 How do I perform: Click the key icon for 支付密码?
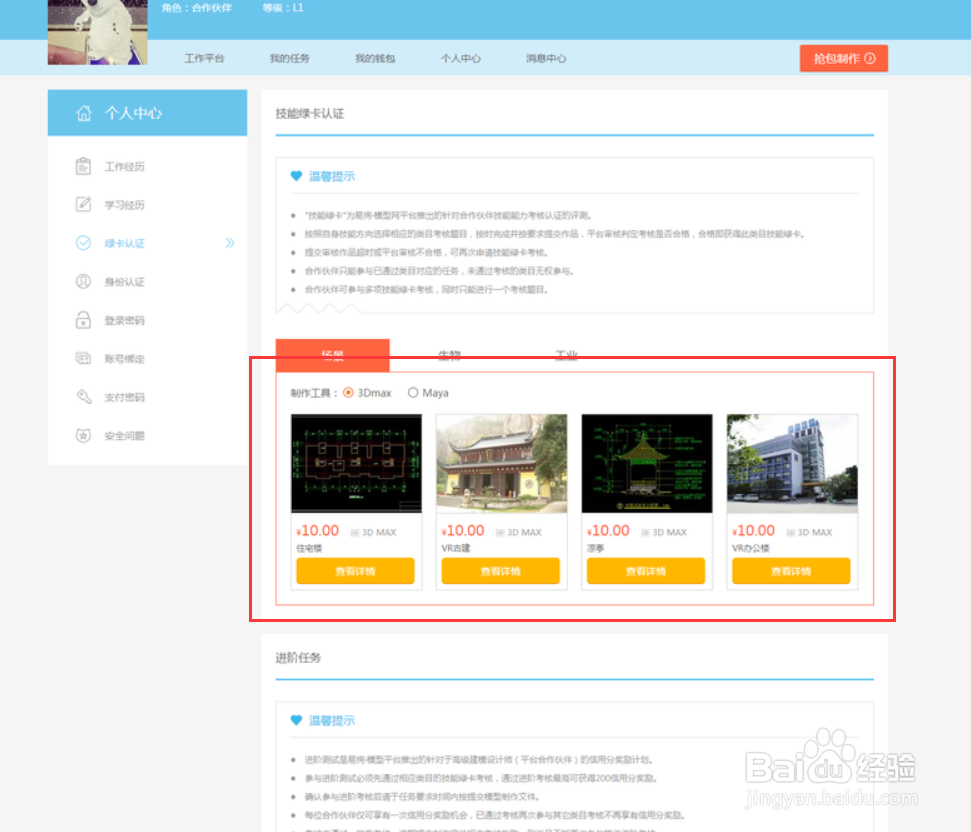[84, 397]
